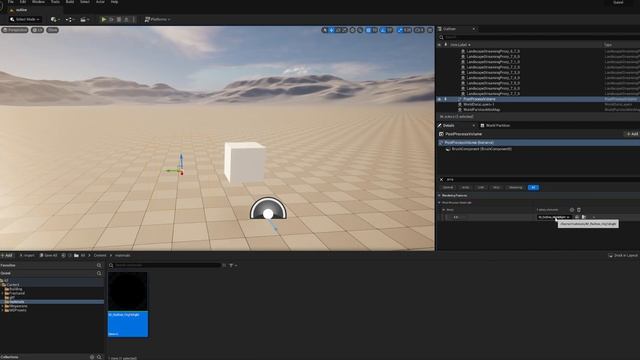Click the Add component button in Details
This screenshot has height=360, width=640.
(631, 134)
